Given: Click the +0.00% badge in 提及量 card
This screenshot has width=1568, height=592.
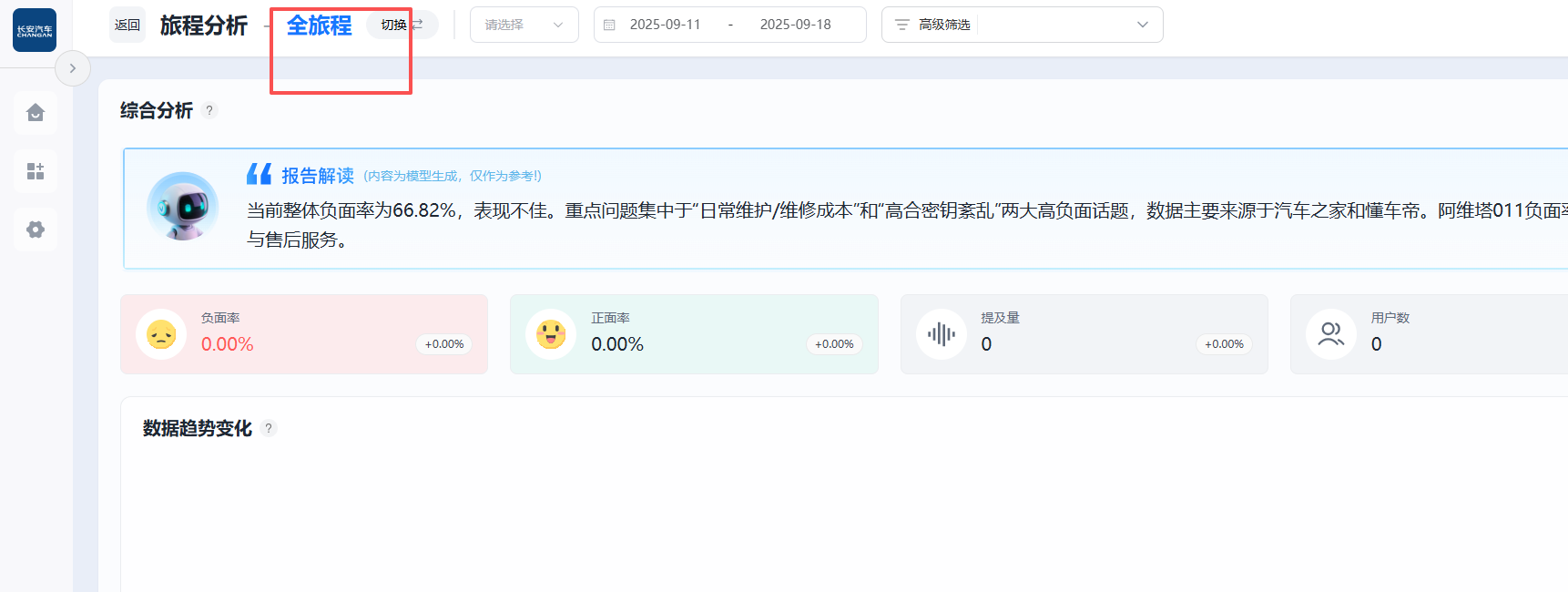Looking at the screenshot, I should tap(1224, 344).
